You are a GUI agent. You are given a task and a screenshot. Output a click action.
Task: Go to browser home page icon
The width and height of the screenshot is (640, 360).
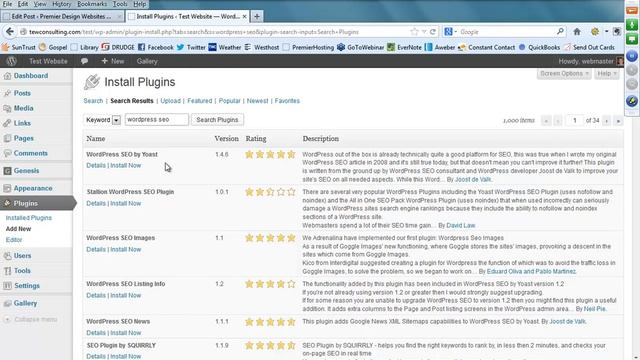[x=577, y=31]
